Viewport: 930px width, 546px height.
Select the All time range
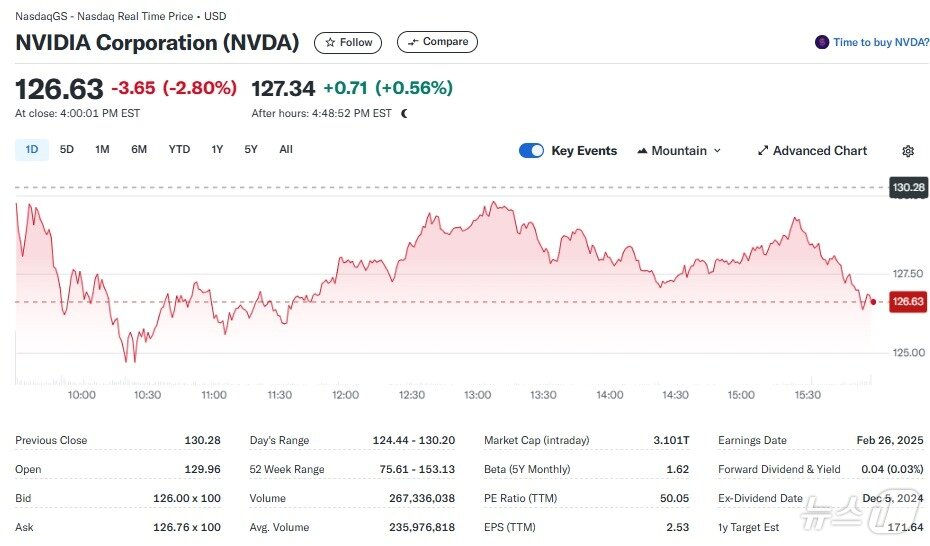[286, 150]
